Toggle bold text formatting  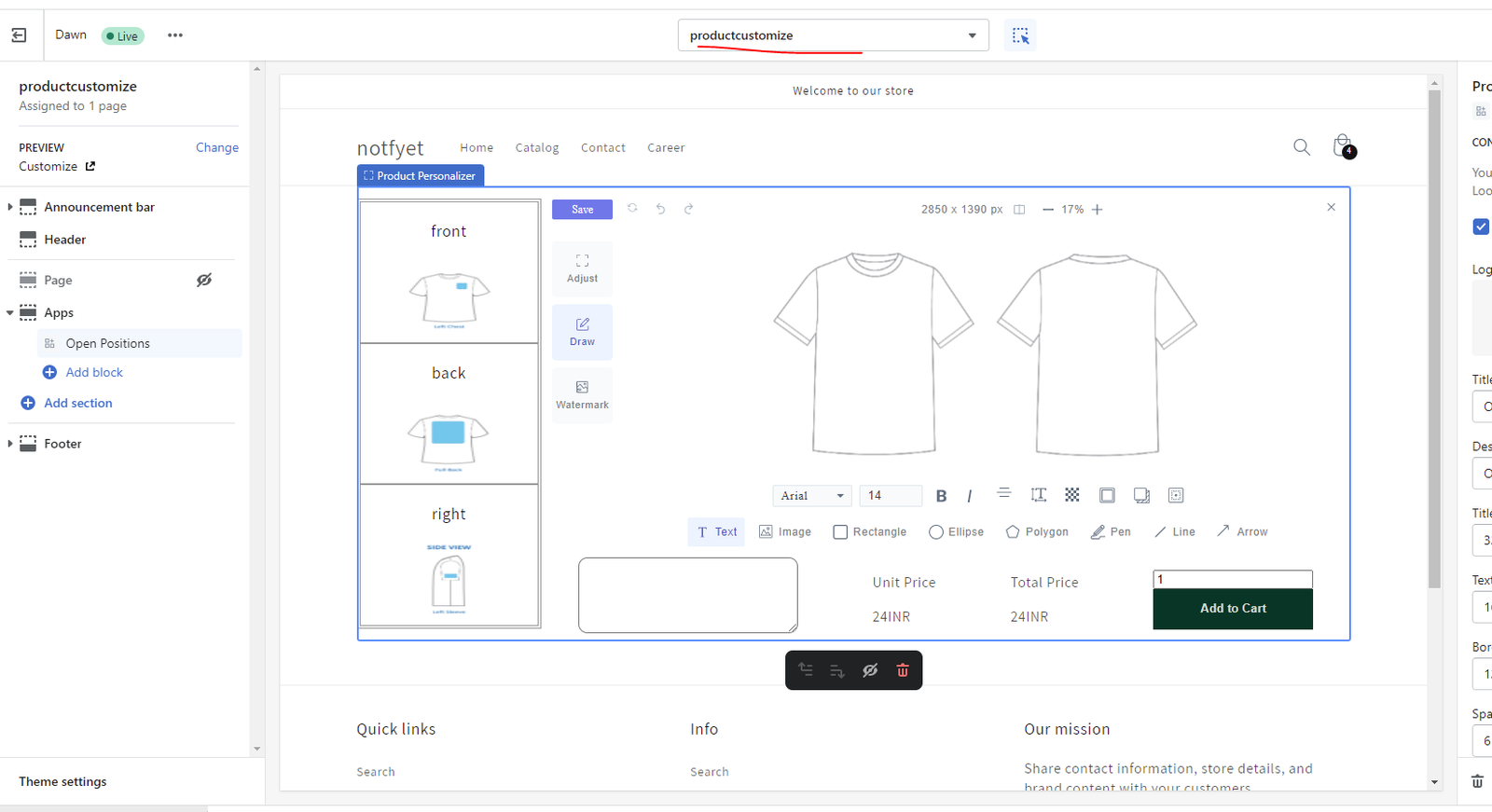[941, 496]
